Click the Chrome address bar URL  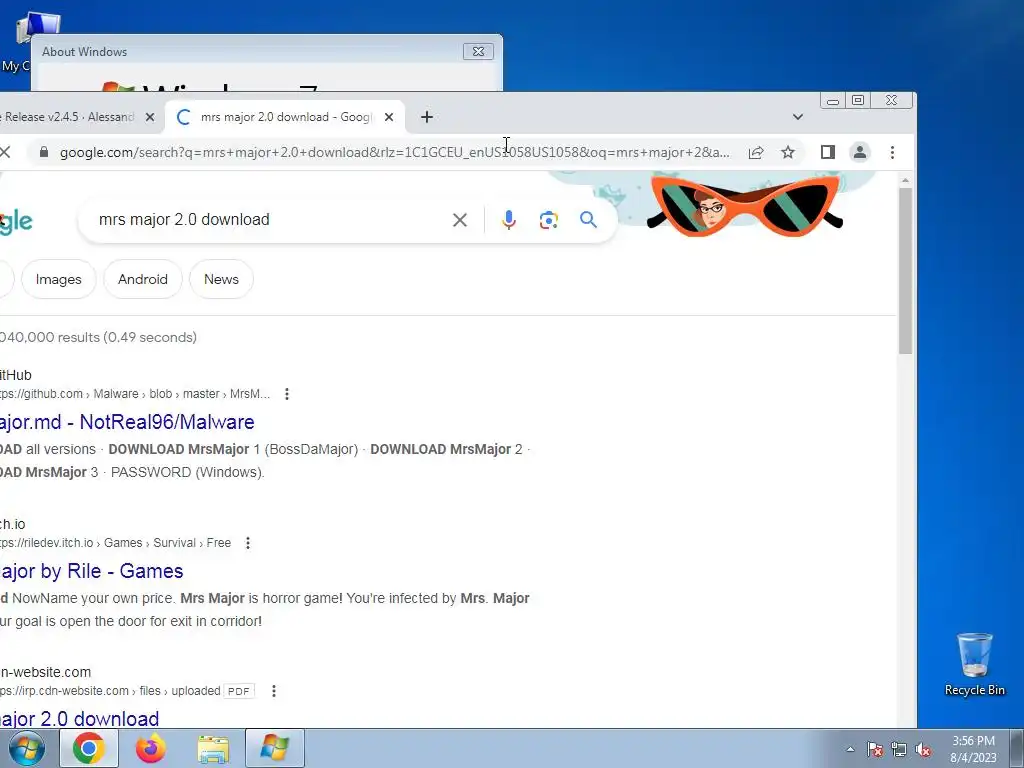(x=395, y=152)
